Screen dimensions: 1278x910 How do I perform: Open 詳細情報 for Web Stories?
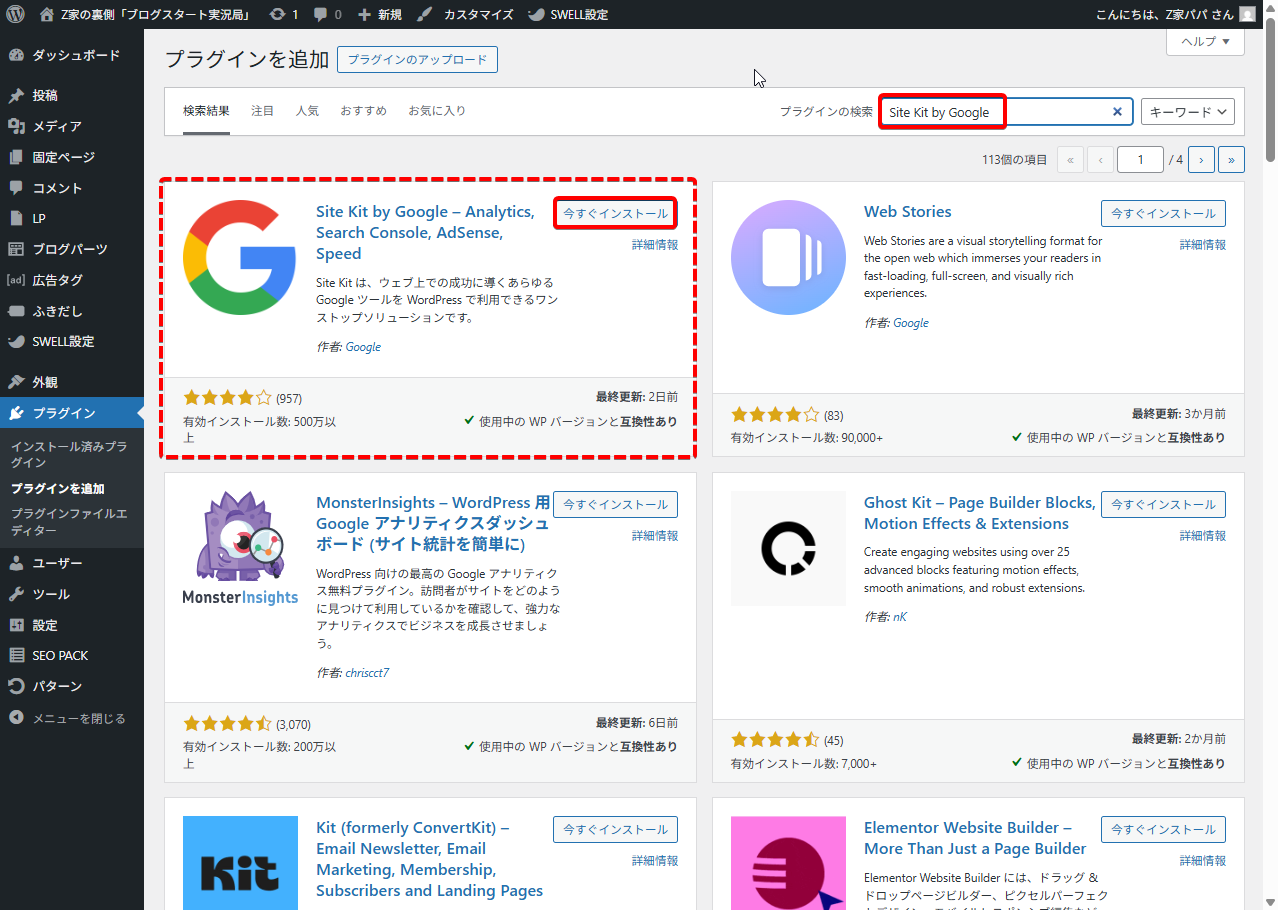point(1203,245)
